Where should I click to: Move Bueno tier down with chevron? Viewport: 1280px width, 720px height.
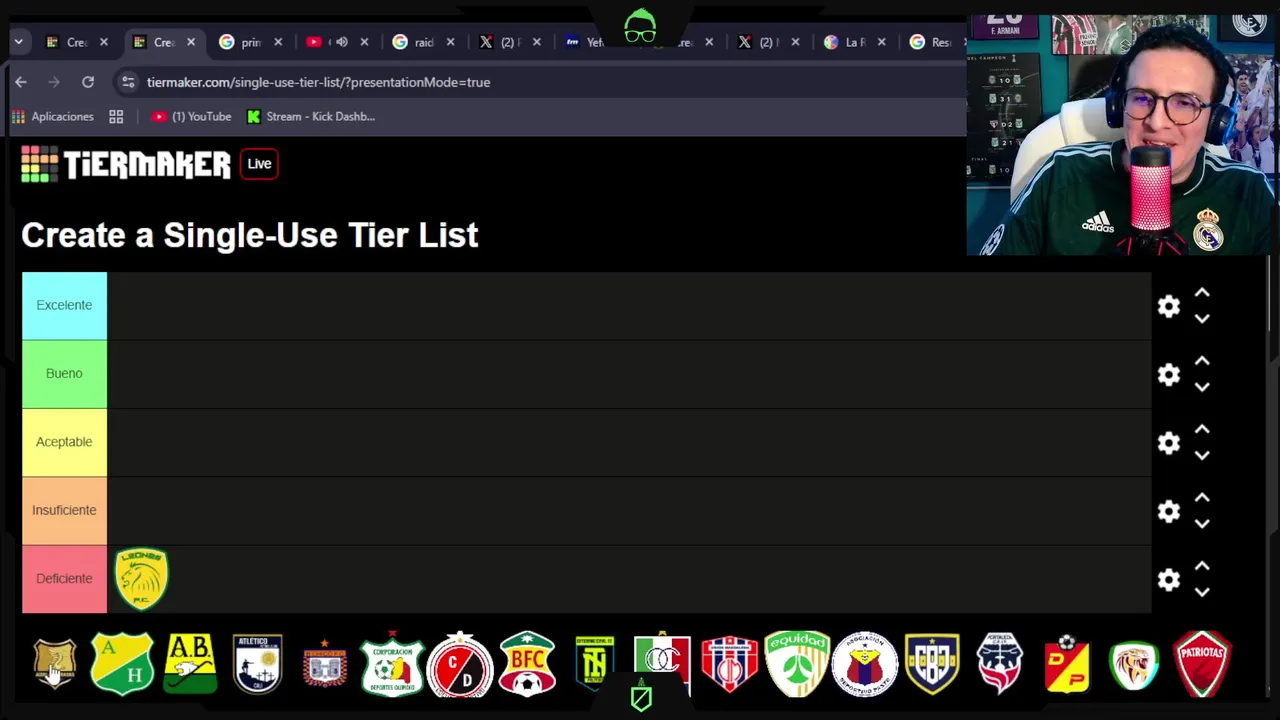(x=1202, y=386)
